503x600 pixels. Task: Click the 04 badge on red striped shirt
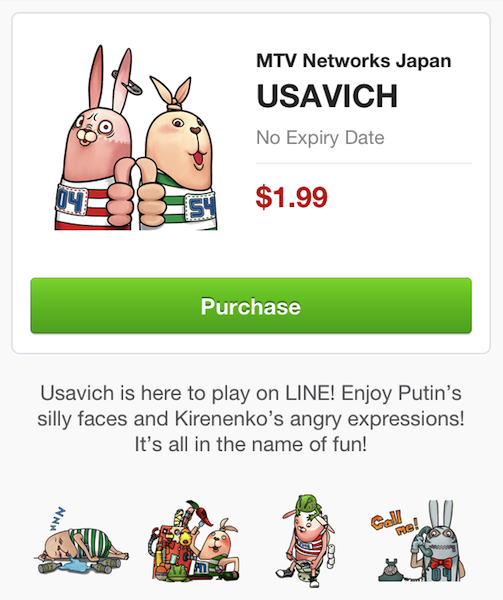coord(73,201)
